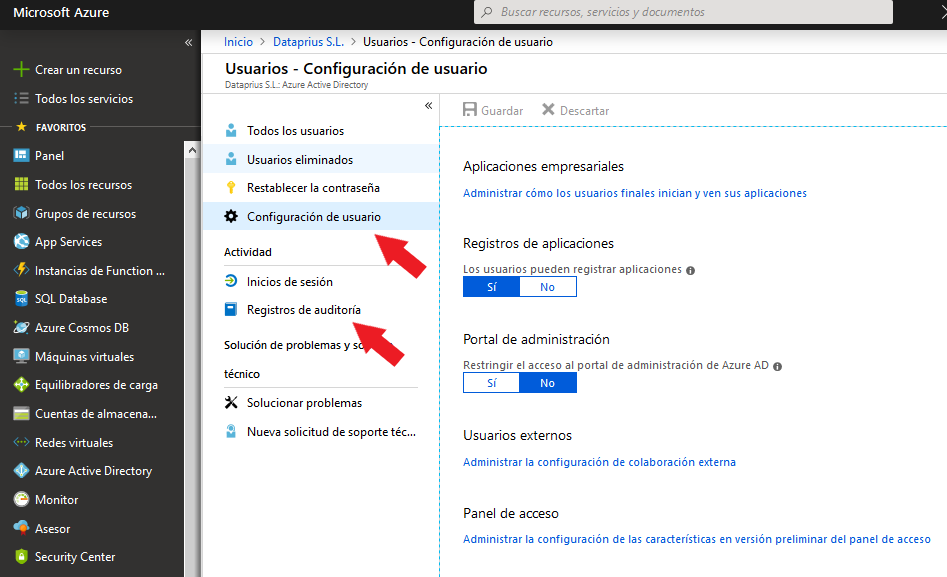Screen dimensions: 947x577
Task: Click the App Services globe icon
Action: click(21, 242)
